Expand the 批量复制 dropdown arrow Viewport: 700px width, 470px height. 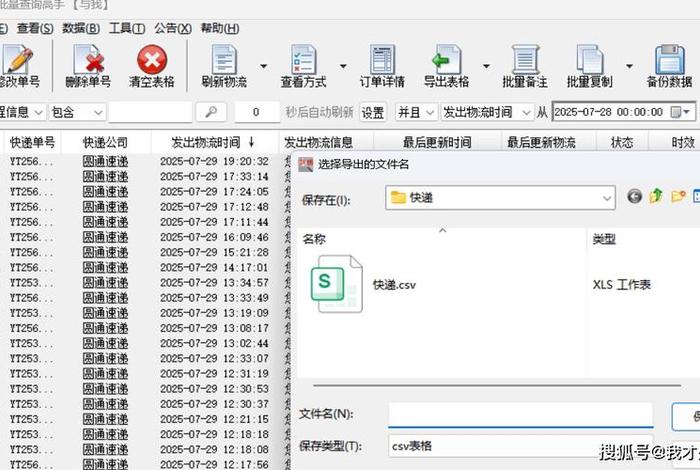(629, 66)
